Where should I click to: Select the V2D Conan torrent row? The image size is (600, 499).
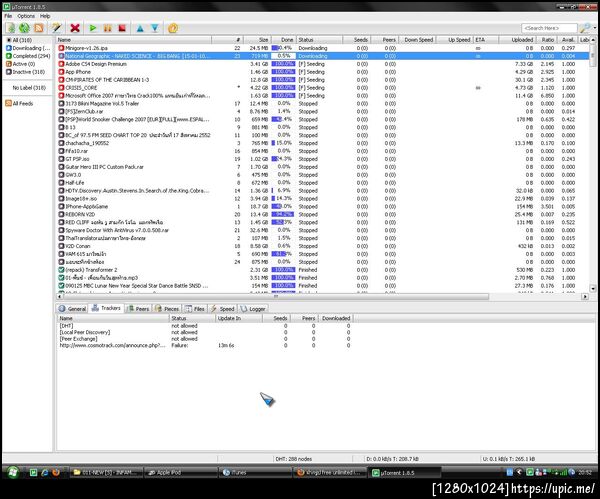tap(323, 246)
